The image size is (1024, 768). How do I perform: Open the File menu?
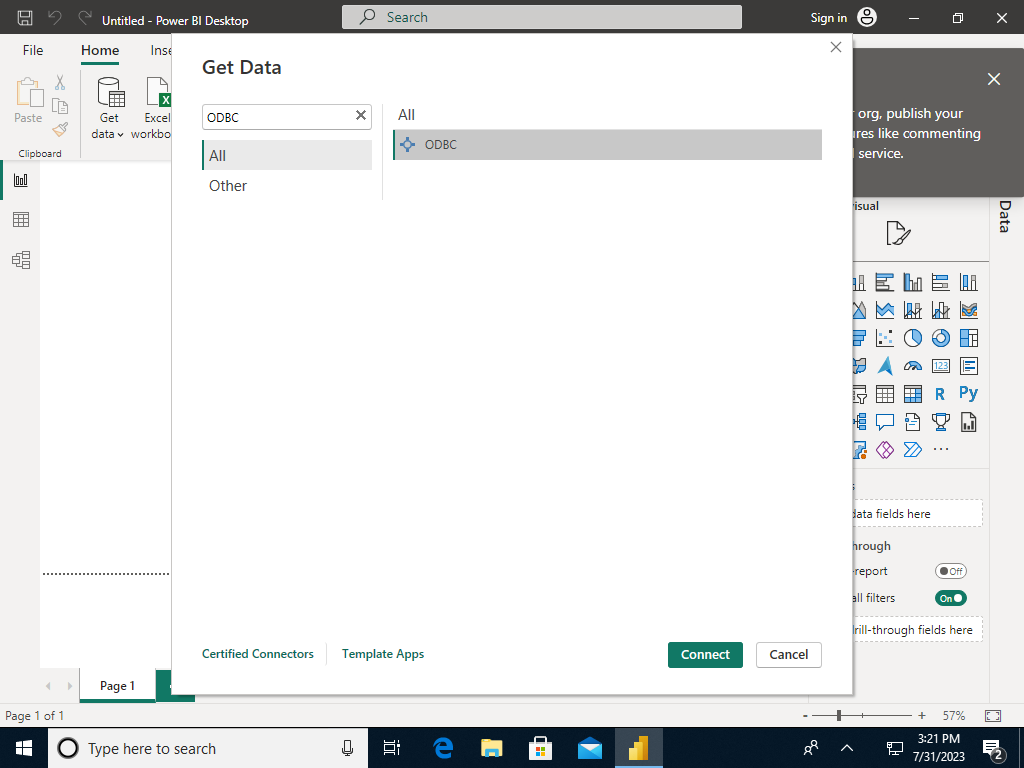point(32,50)
